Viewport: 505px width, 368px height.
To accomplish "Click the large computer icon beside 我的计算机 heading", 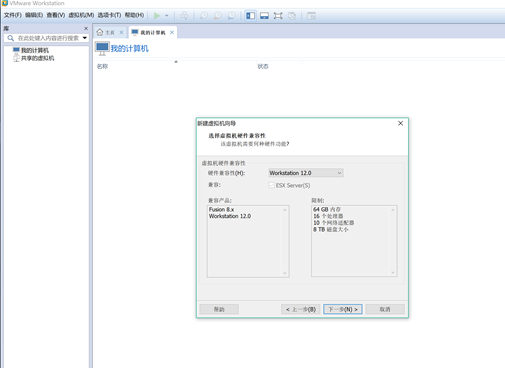I will (x=102, y=49).
